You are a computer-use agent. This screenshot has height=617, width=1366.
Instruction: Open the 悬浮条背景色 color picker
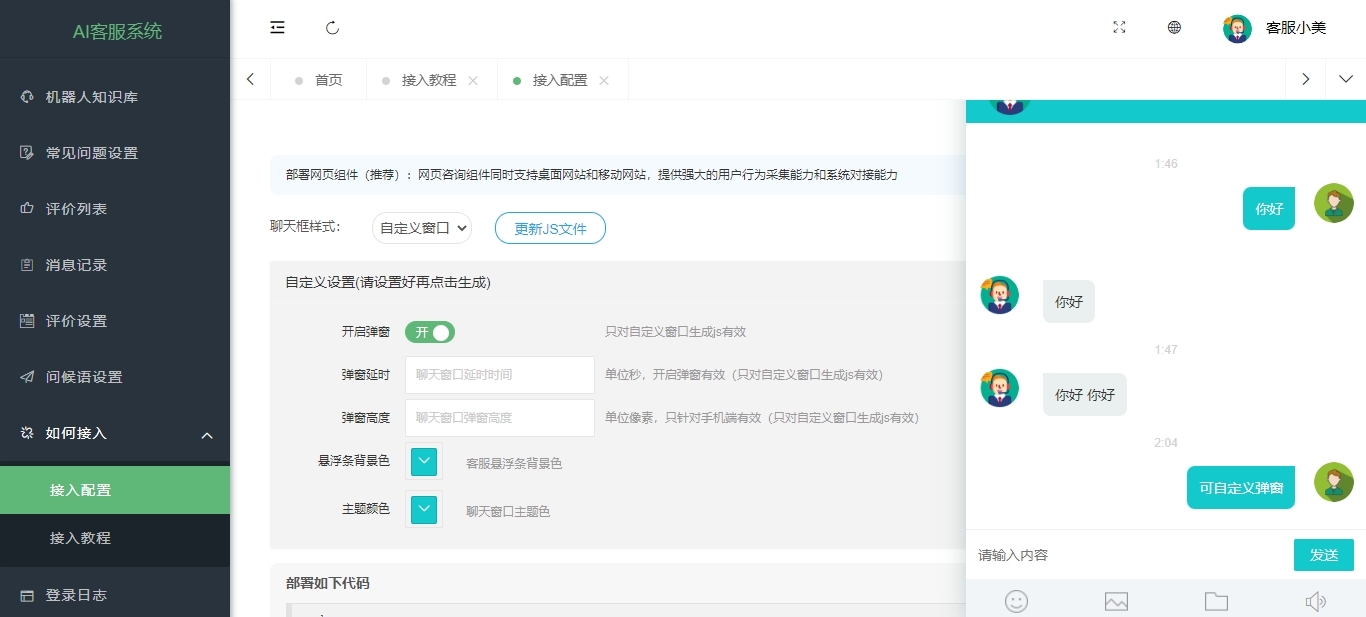pyautogui.click(x=424, y=461)
